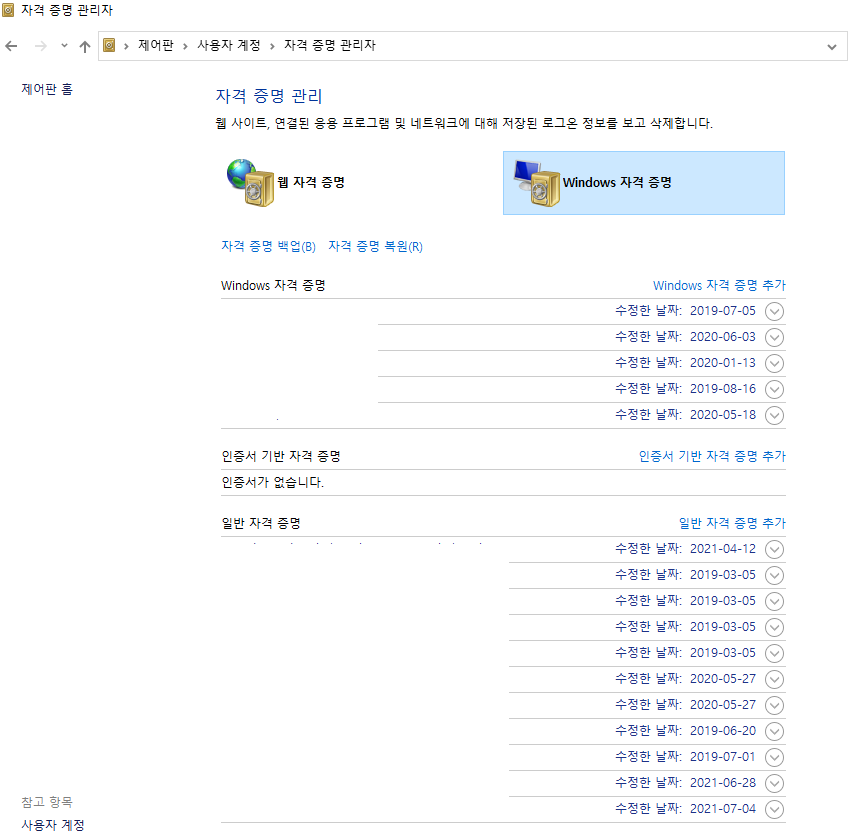Go forward with the right arrow button
This screenshot has width=848, height=833.
point(41,47)
